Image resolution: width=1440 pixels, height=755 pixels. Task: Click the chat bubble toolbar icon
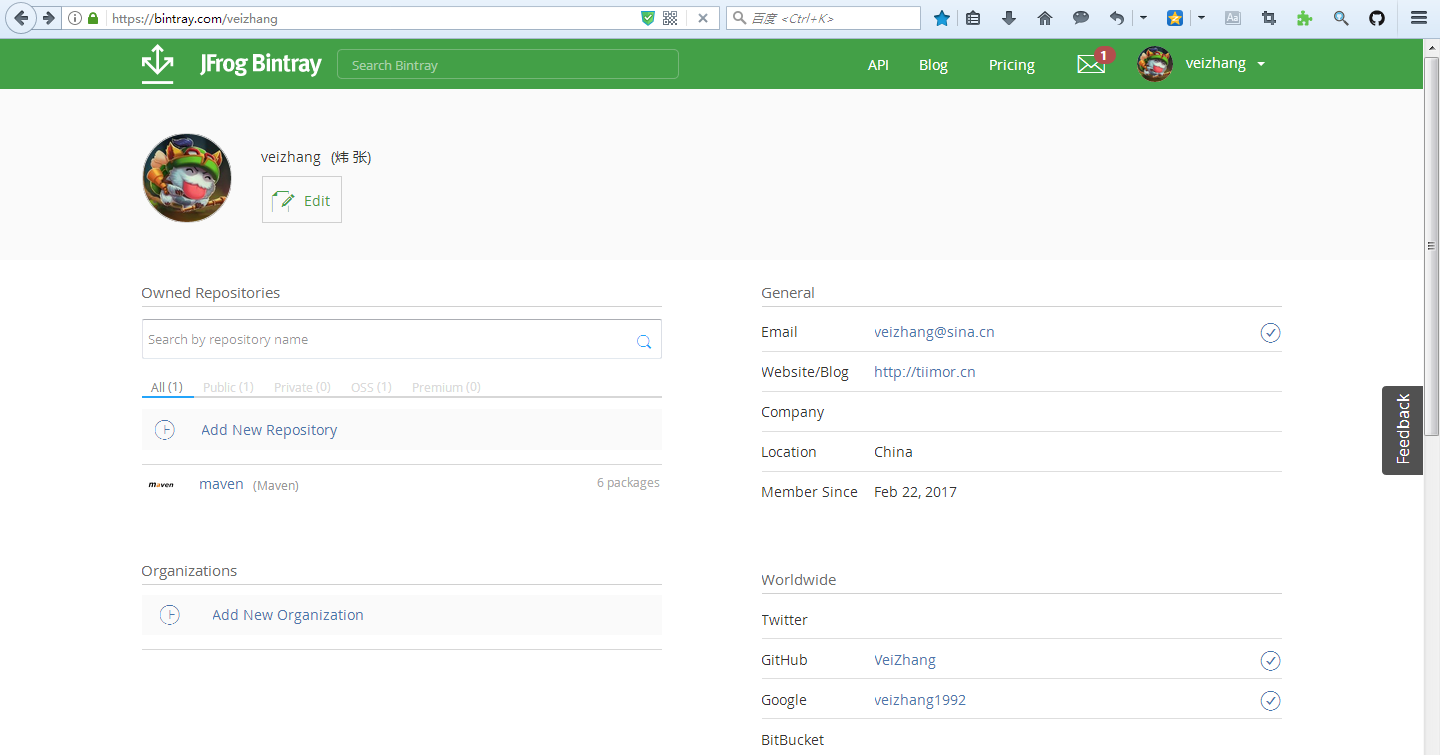(x=1081, y=18)
